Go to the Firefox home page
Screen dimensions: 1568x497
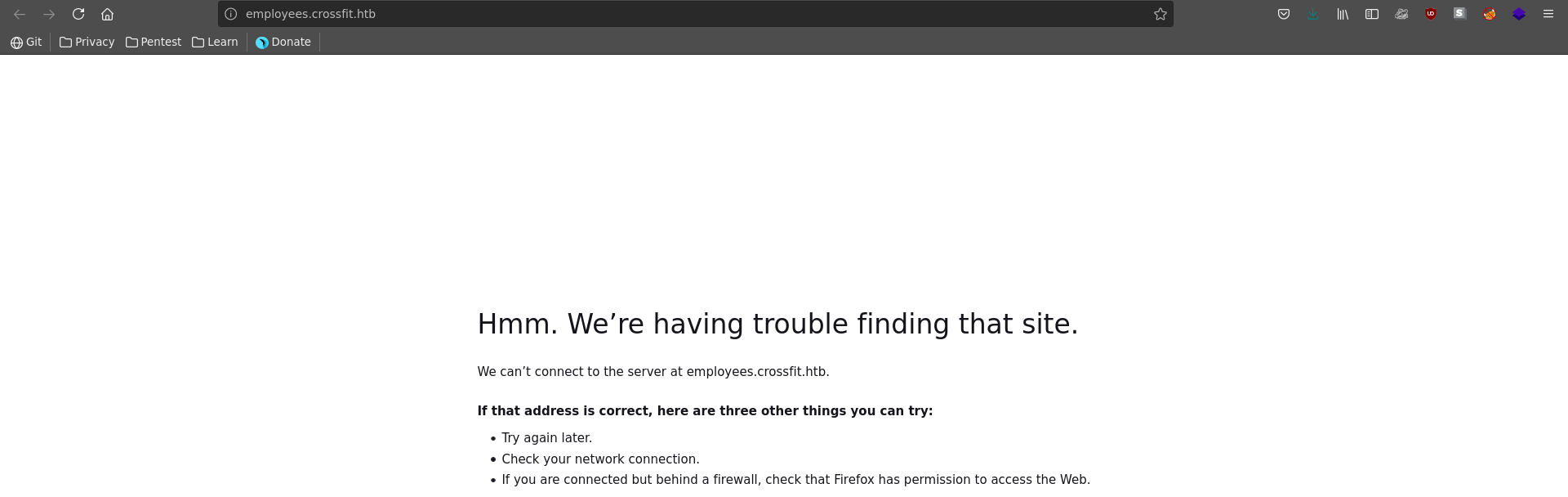tap(107, 14)
